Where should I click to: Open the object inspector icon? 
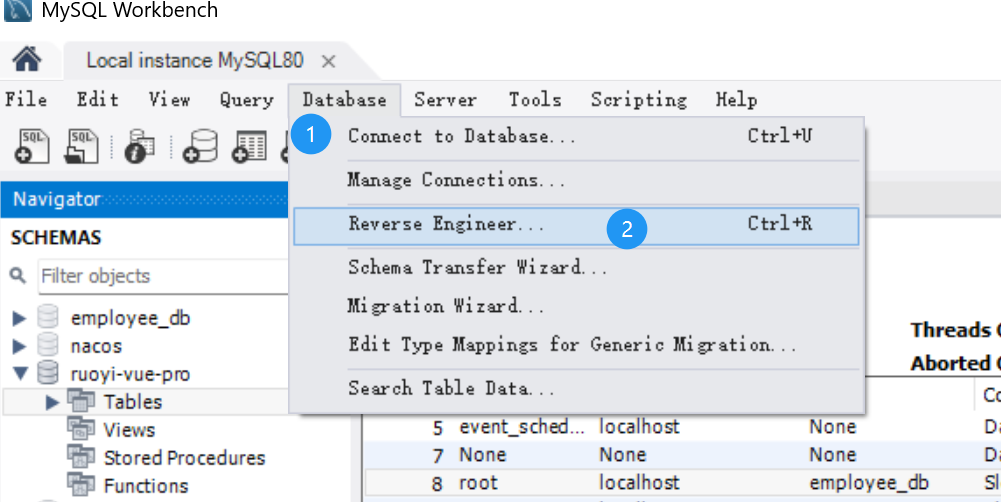coord(139,147)
